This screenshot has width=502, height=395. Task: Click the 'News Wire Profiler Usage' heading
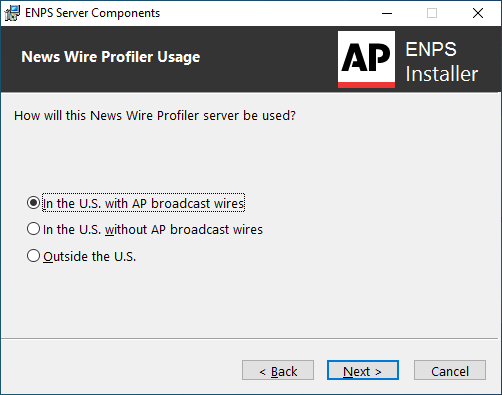coord(111,57)
